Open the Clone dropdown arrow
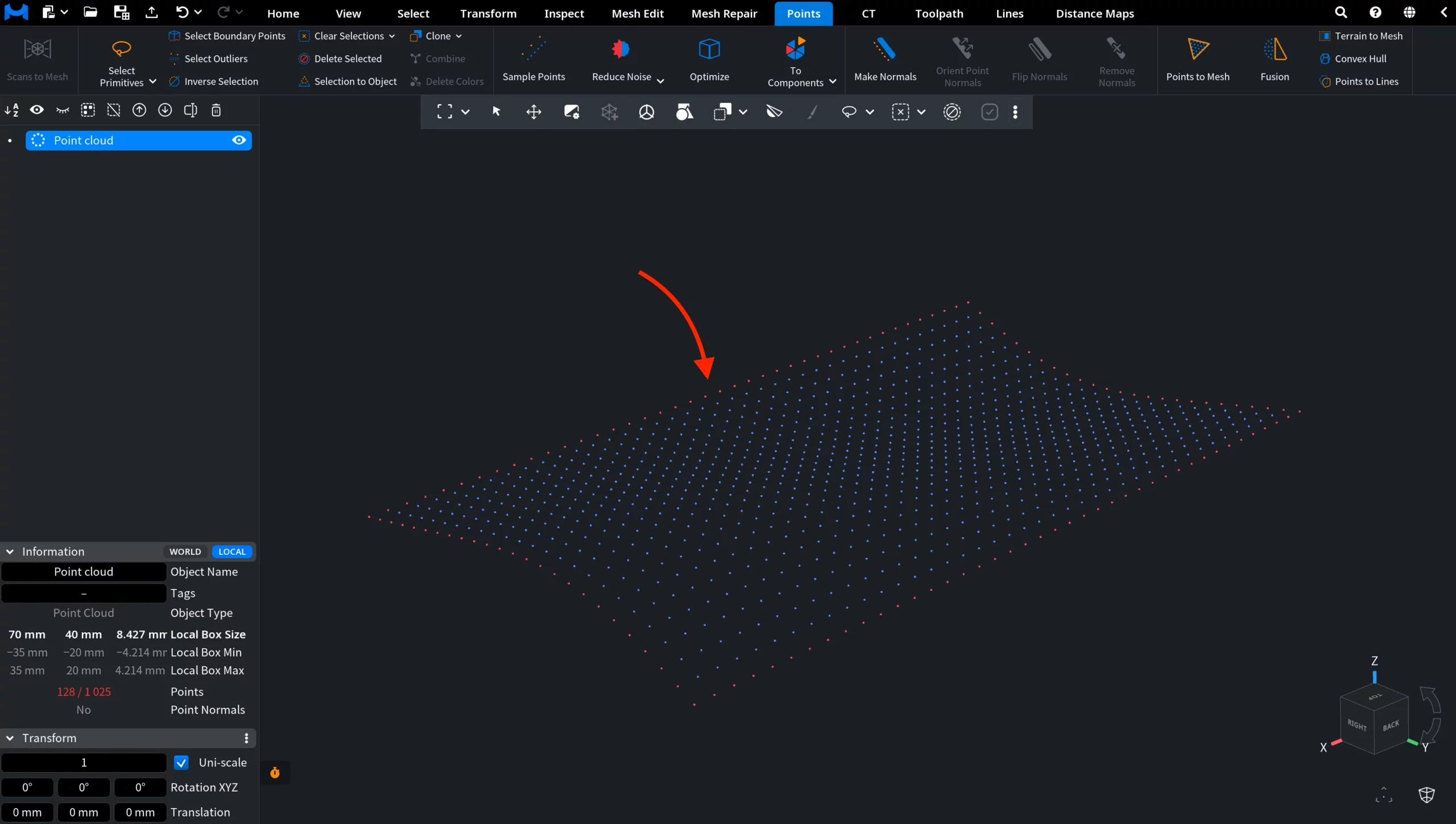Viewport: 1456px width, 824px height. 458,36
